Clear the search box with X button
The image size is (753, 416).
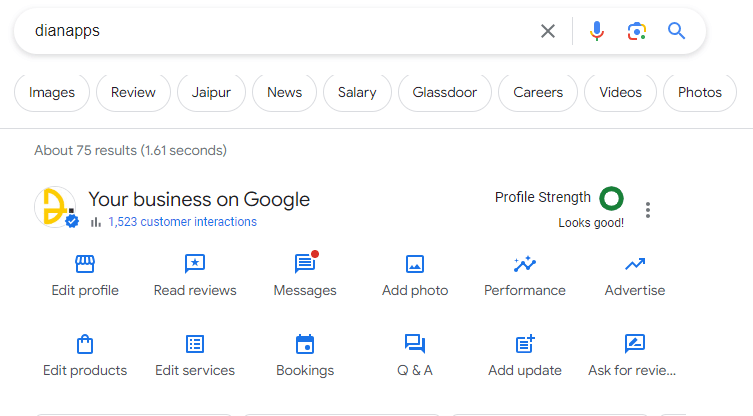click(x=548, y=31)
